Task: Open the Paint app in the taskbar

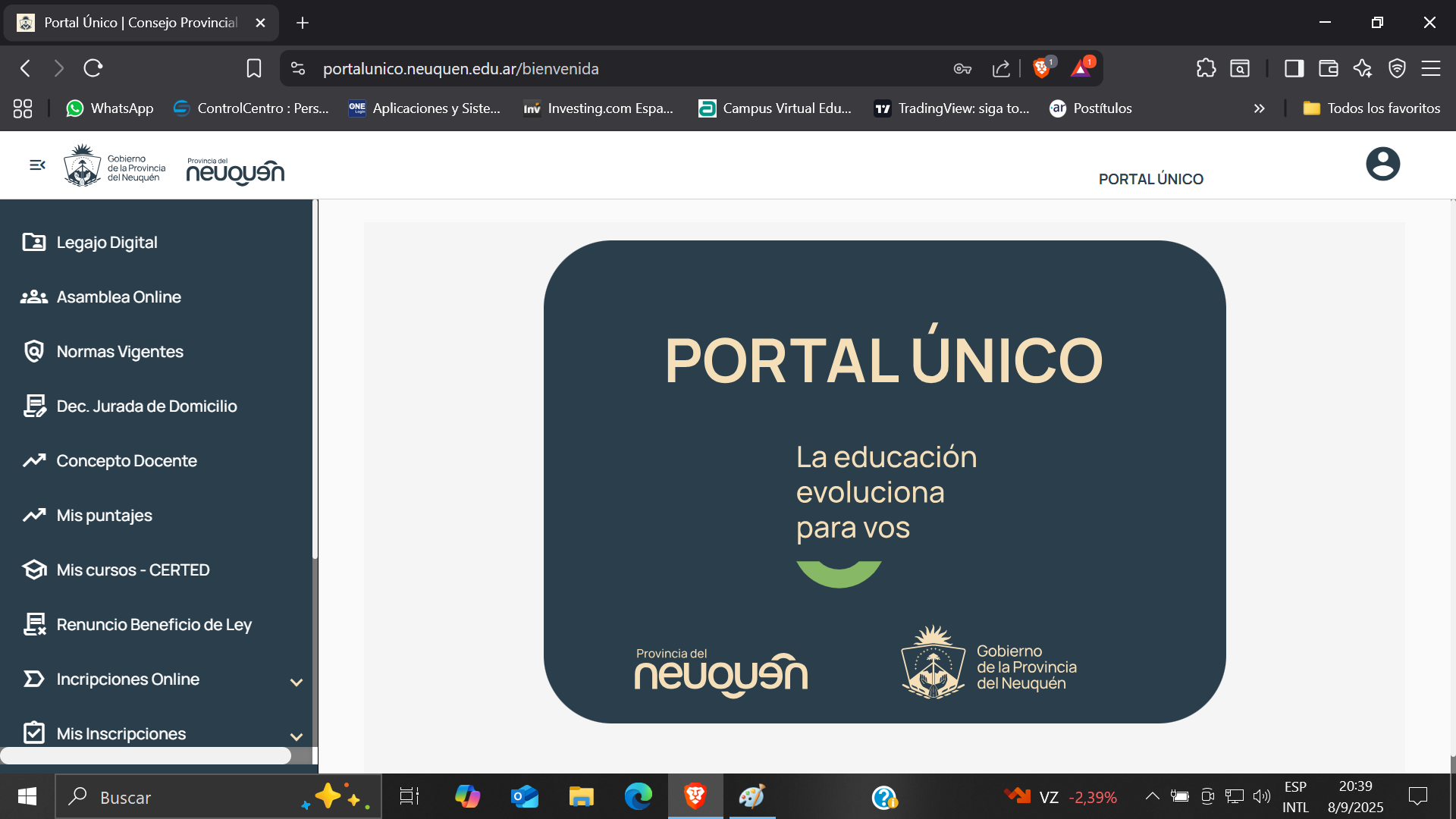Action: click(752, 797)
